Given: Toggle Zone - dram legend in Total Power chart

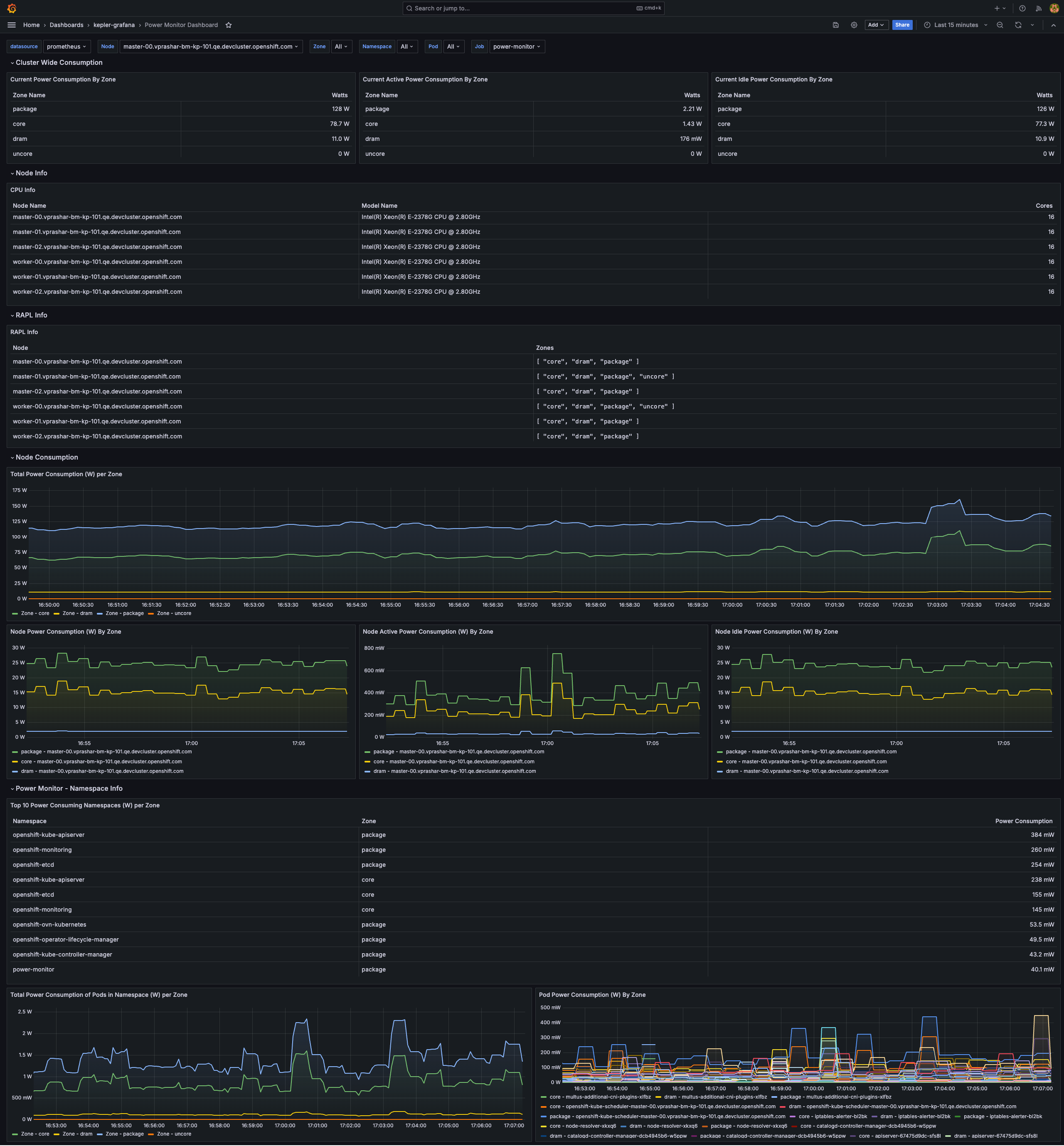Looking at the screenshot, I should pyautogui.click(x=77, y=614).
